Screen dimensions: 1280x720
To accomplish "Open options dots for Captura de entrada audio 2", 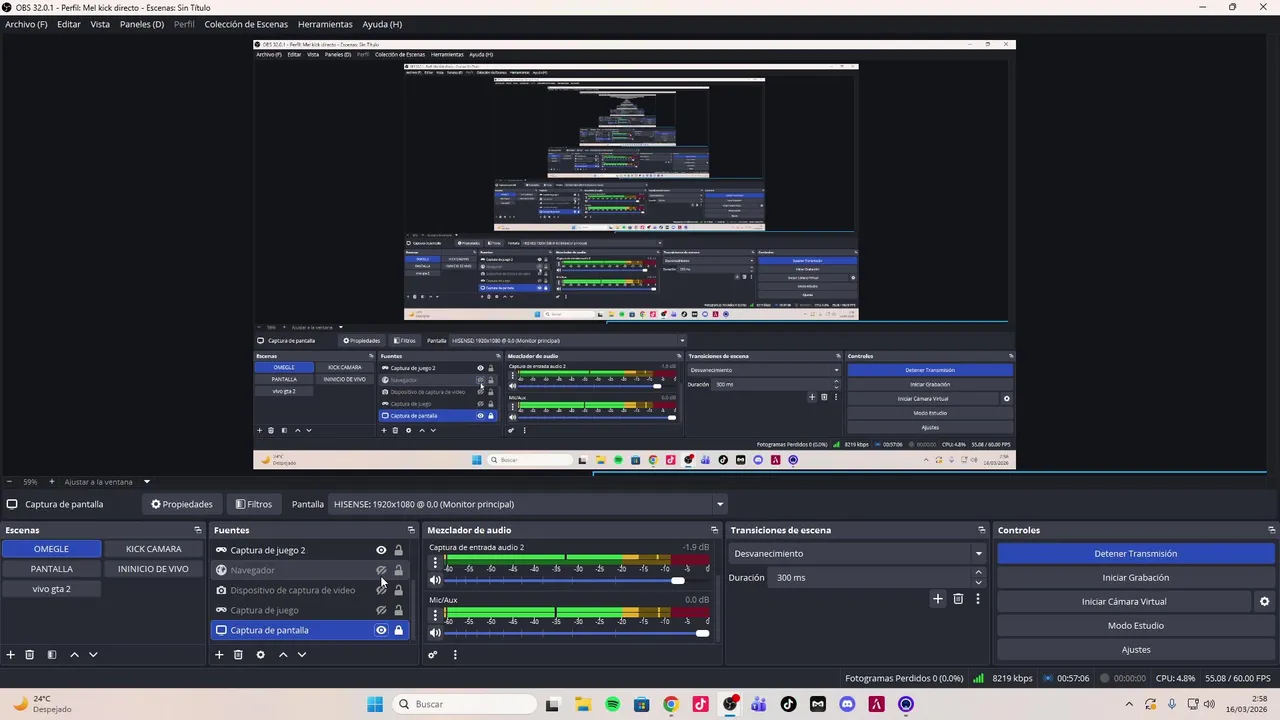I will pos(435,563).
